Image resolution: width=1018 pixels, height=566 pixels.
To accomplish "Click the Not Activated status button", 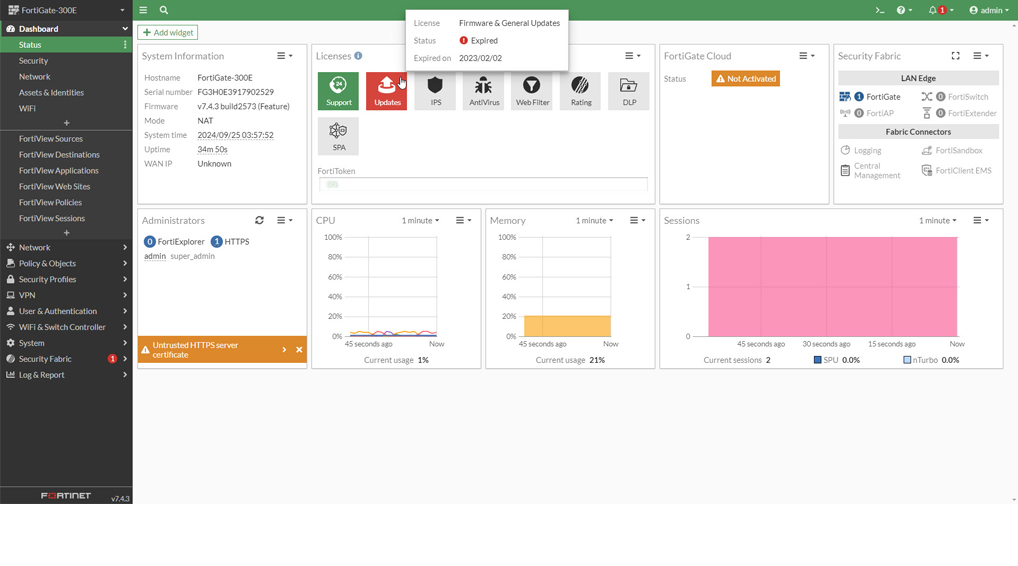I will coord(745,79).
